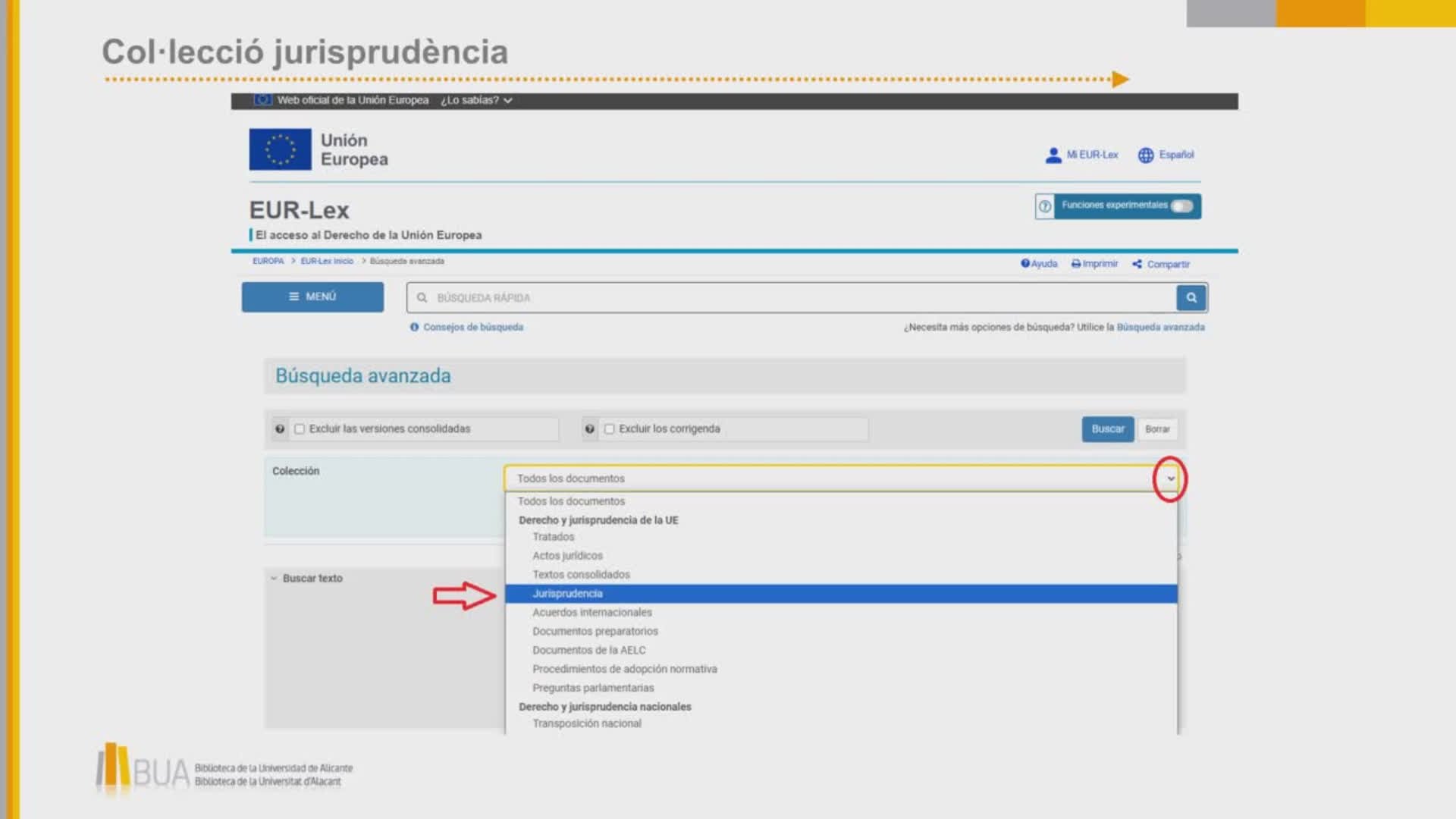Click the Español language globe icon
Image resolution: width=1456 pixels, height=819 pixels.
click(1145, 155)
